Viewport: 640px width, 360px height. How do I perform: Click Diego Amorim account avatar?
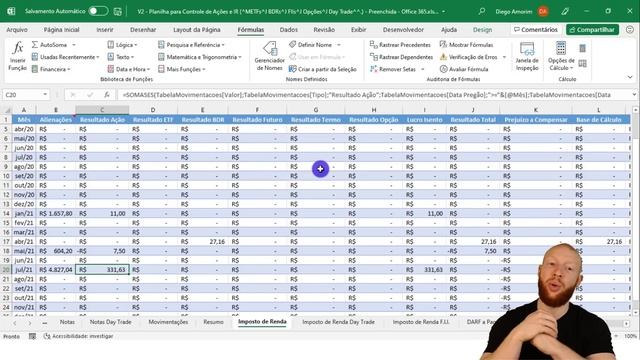coord(543,11)
